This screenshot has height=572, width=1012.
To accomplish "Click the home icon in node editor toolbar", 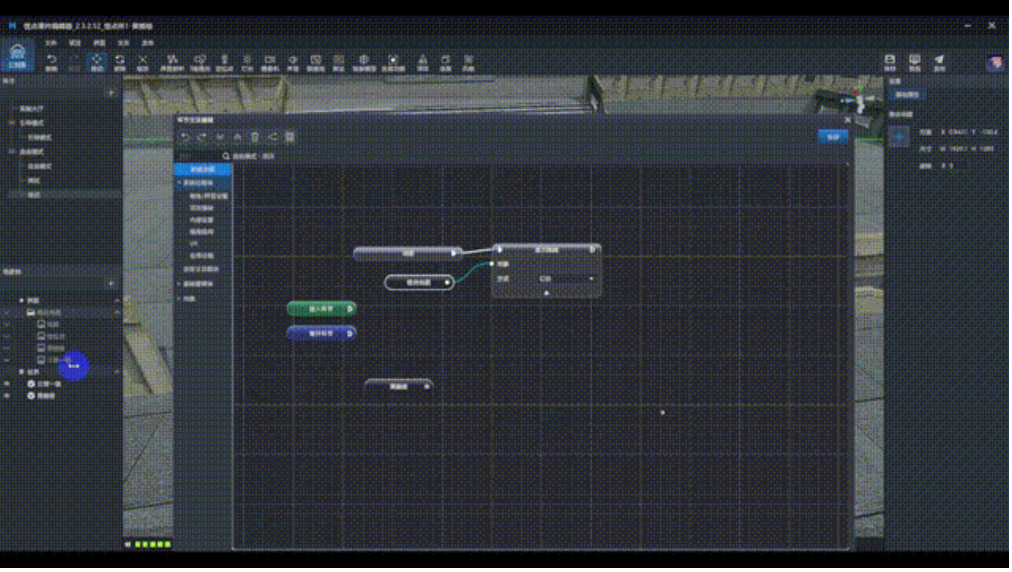I will point(237,137).
